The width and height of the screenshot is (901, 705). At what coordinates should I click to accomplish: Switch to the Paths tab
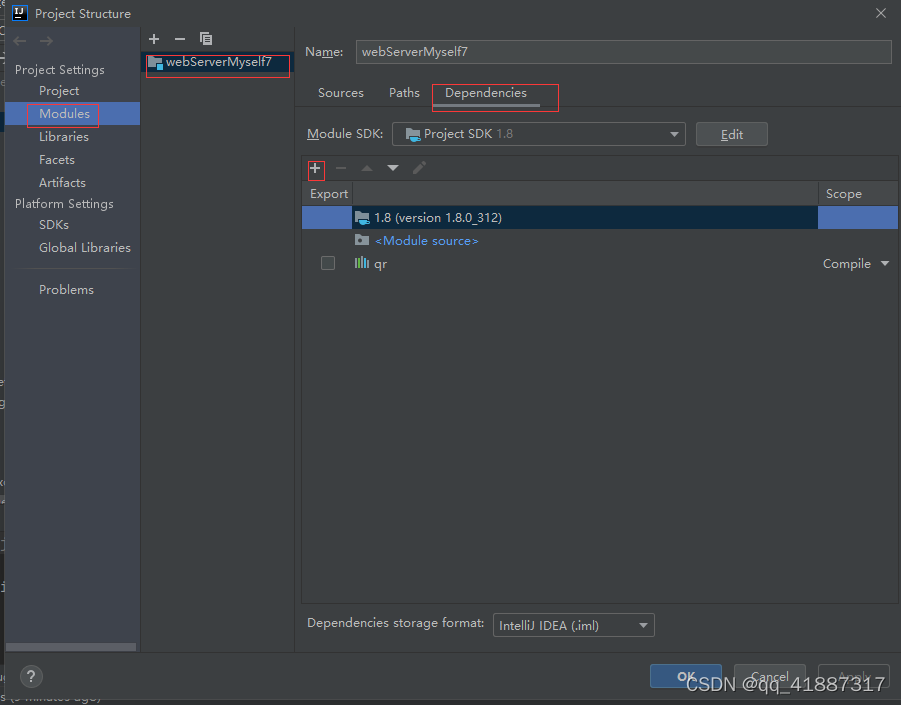(404, 93)
